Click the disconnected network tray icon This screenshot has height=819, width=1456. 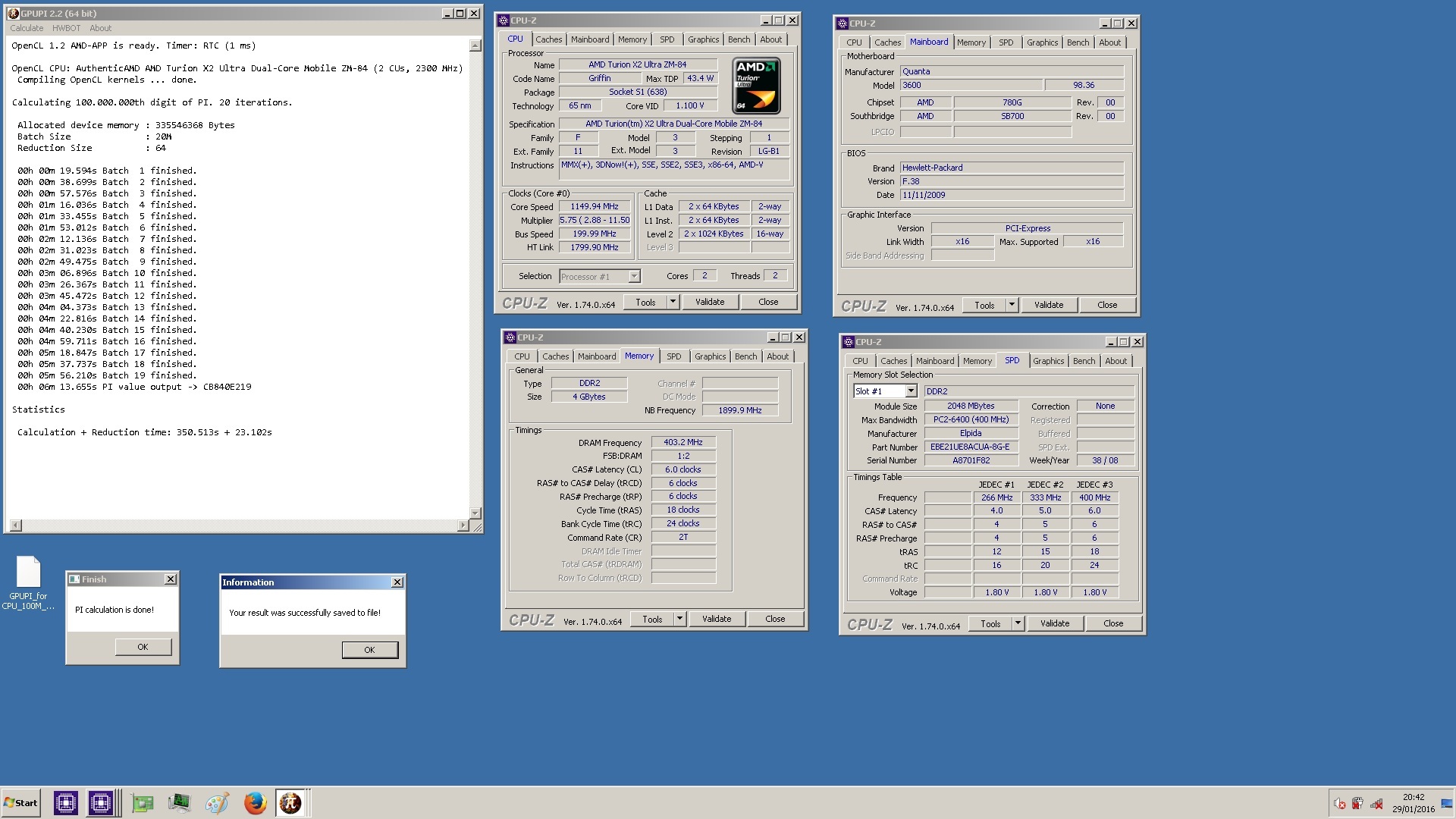(1376, 804)
